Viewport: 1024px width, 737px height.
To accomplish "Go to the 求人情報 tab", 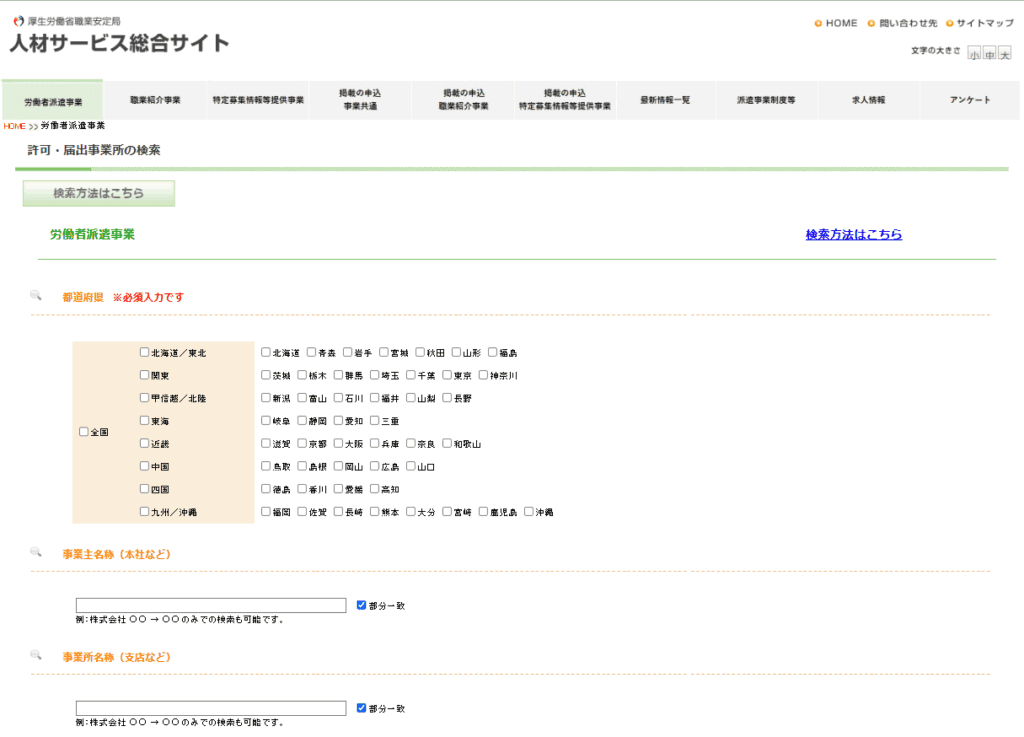I will [868, 100].
